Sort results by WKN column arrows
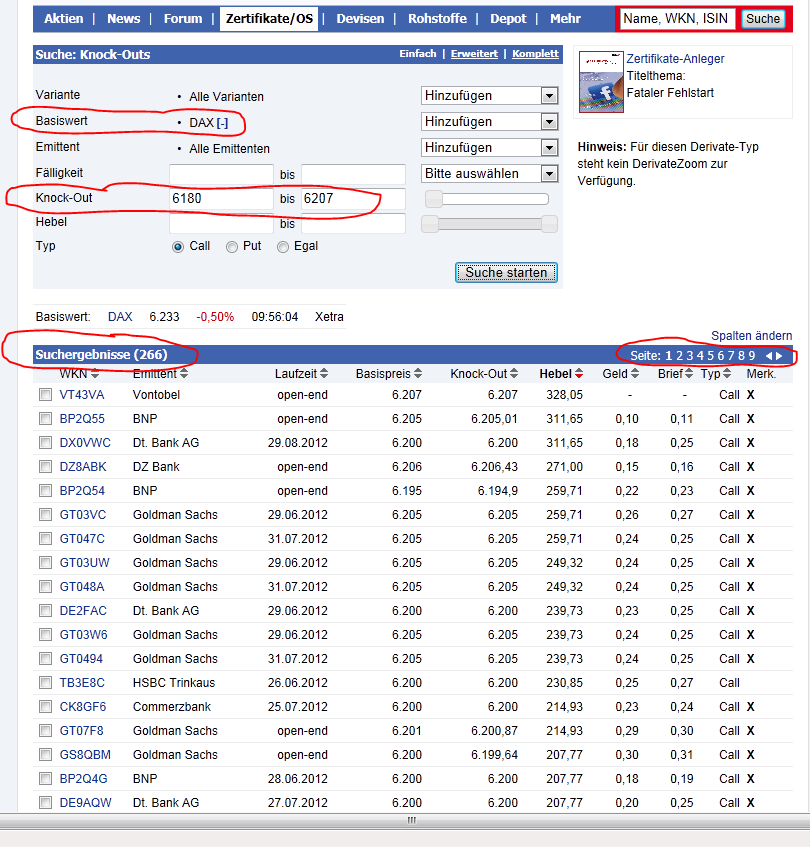810x847 pixels. coord(95,373)
